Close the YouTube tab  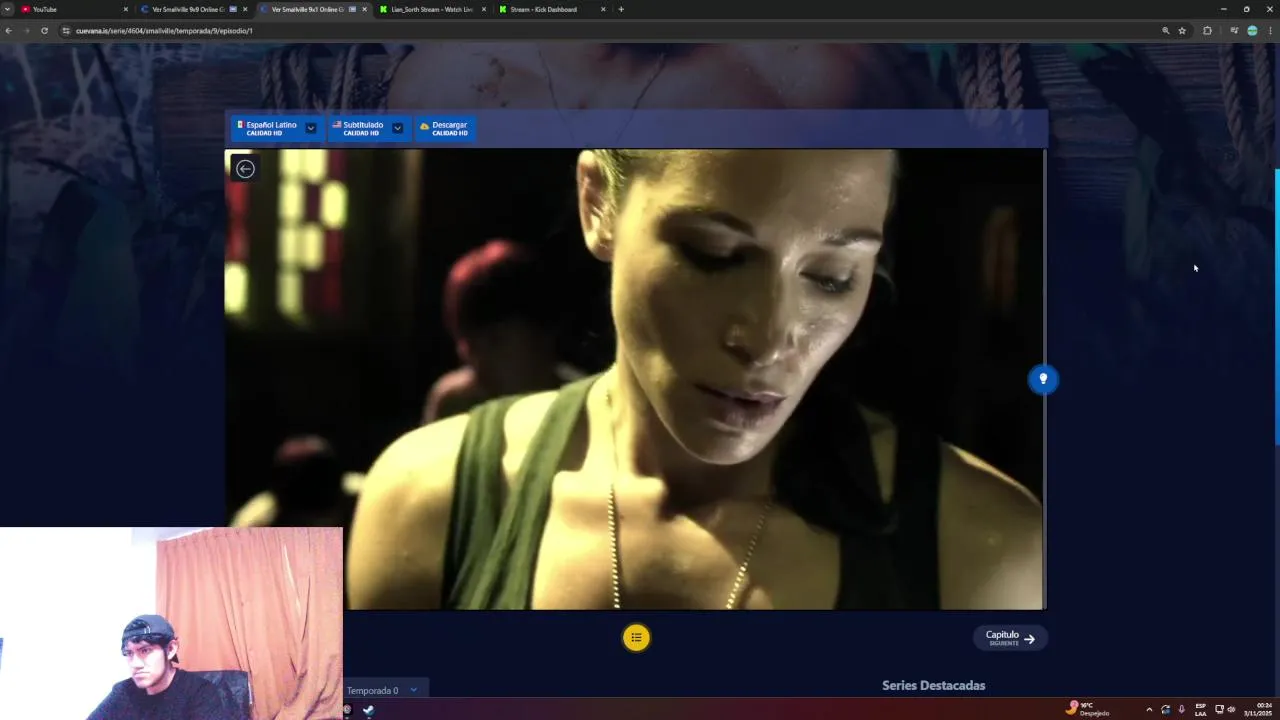tap(125, 9)
